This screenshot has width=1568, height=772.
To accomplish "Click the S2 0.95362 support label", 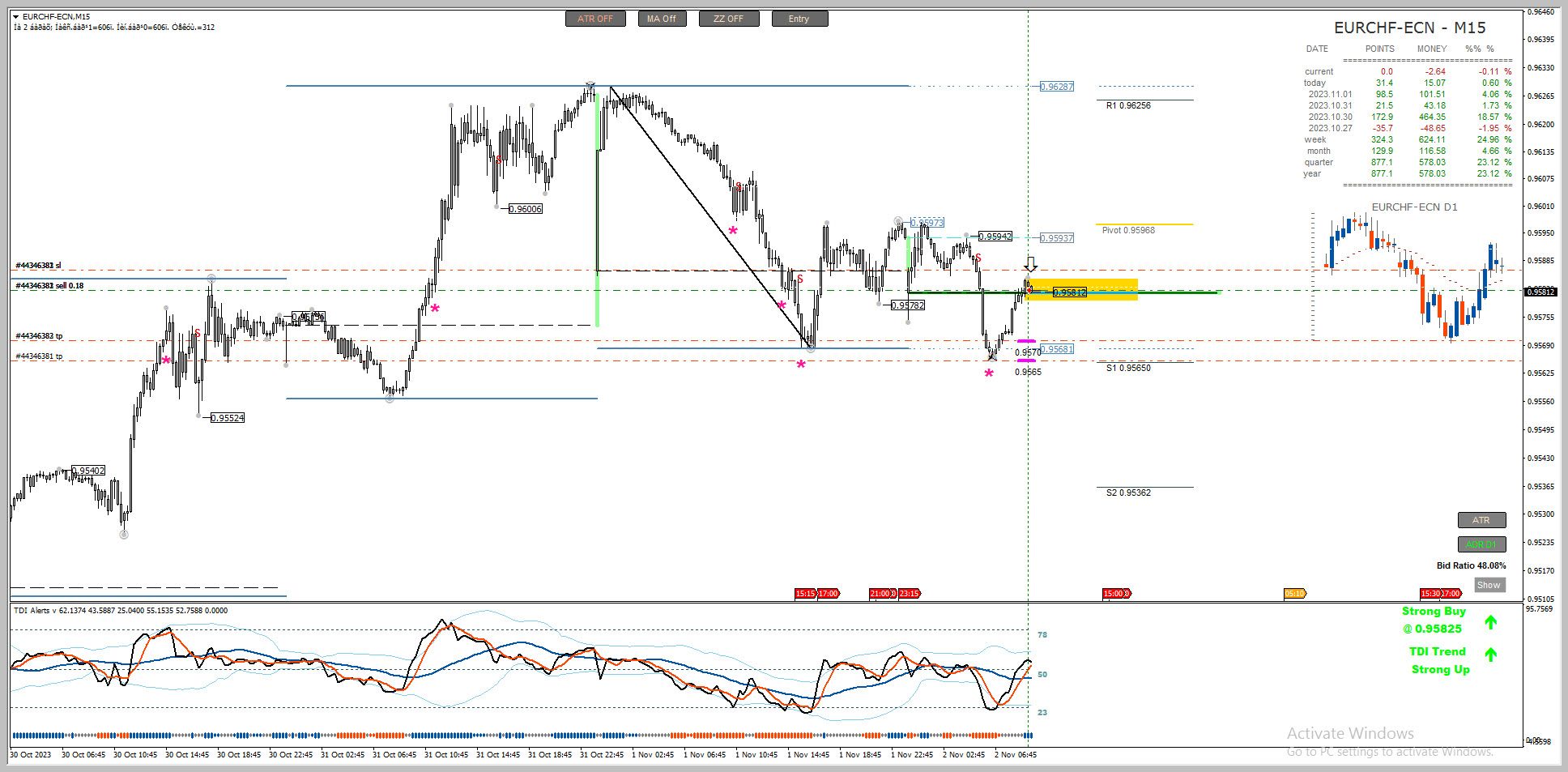I will 1128,493.
